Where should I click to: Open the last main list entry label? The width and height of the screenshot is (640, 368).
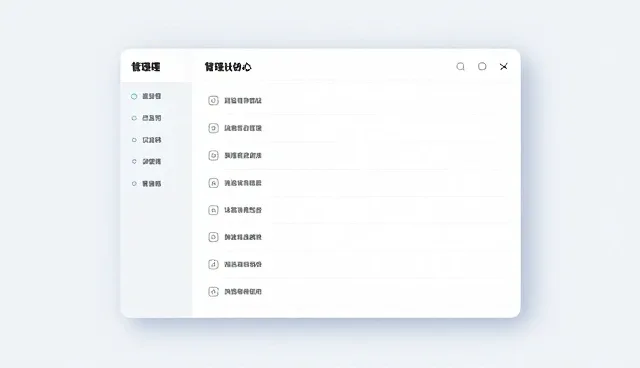coord(243,292)
